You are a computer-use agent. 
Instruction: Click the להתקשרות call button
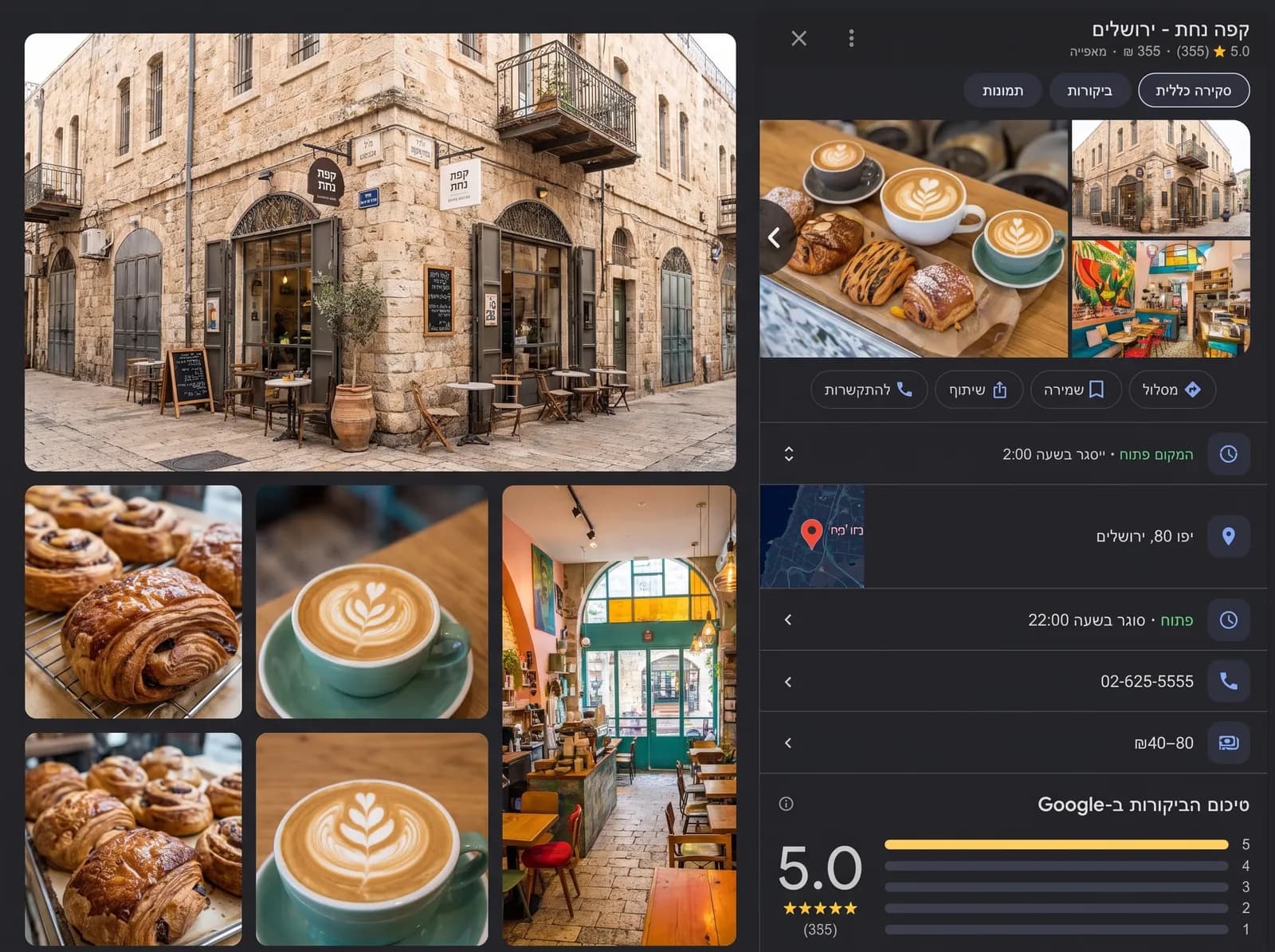(869, 390)
